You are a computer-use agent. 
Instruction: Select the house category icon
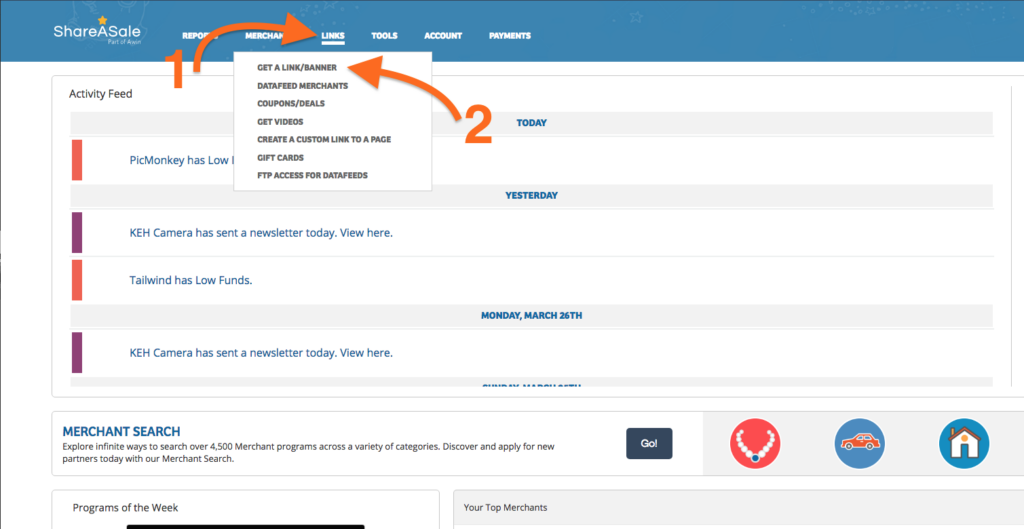coord(964,443)
